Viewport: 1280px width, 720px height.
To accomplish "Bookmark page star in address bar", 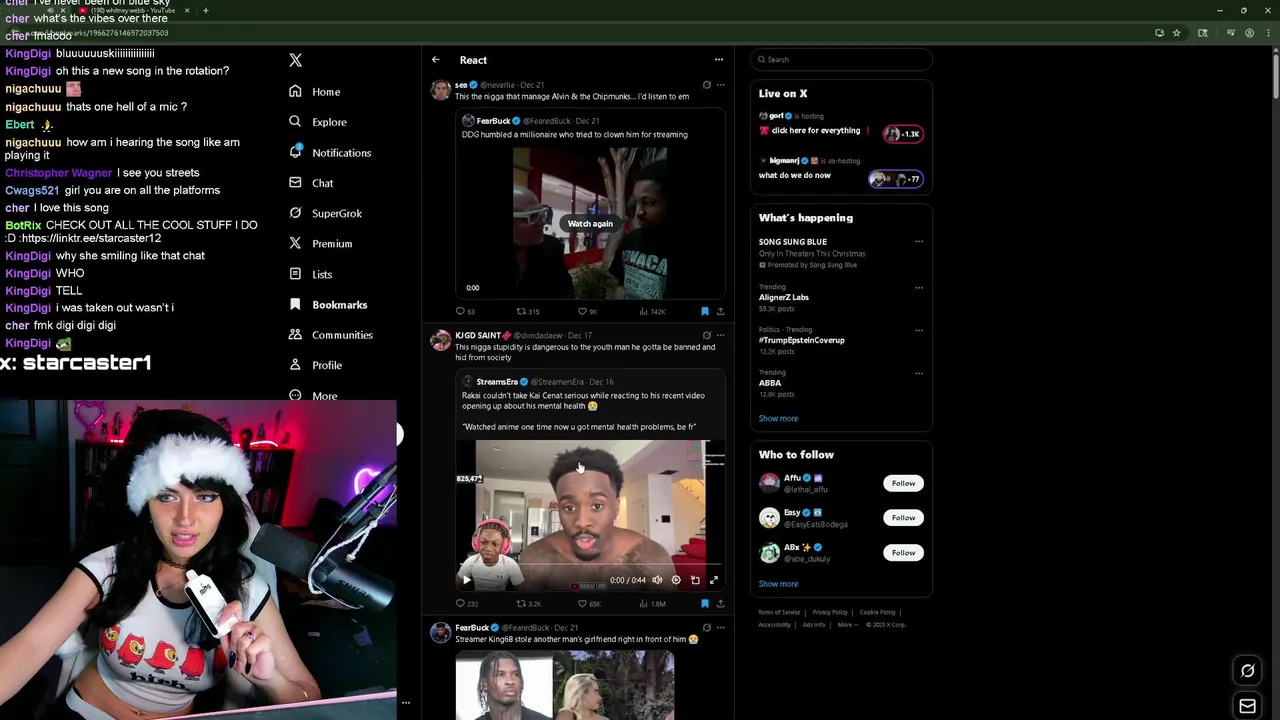I will pyautogui.click(x=1176, y=33).
